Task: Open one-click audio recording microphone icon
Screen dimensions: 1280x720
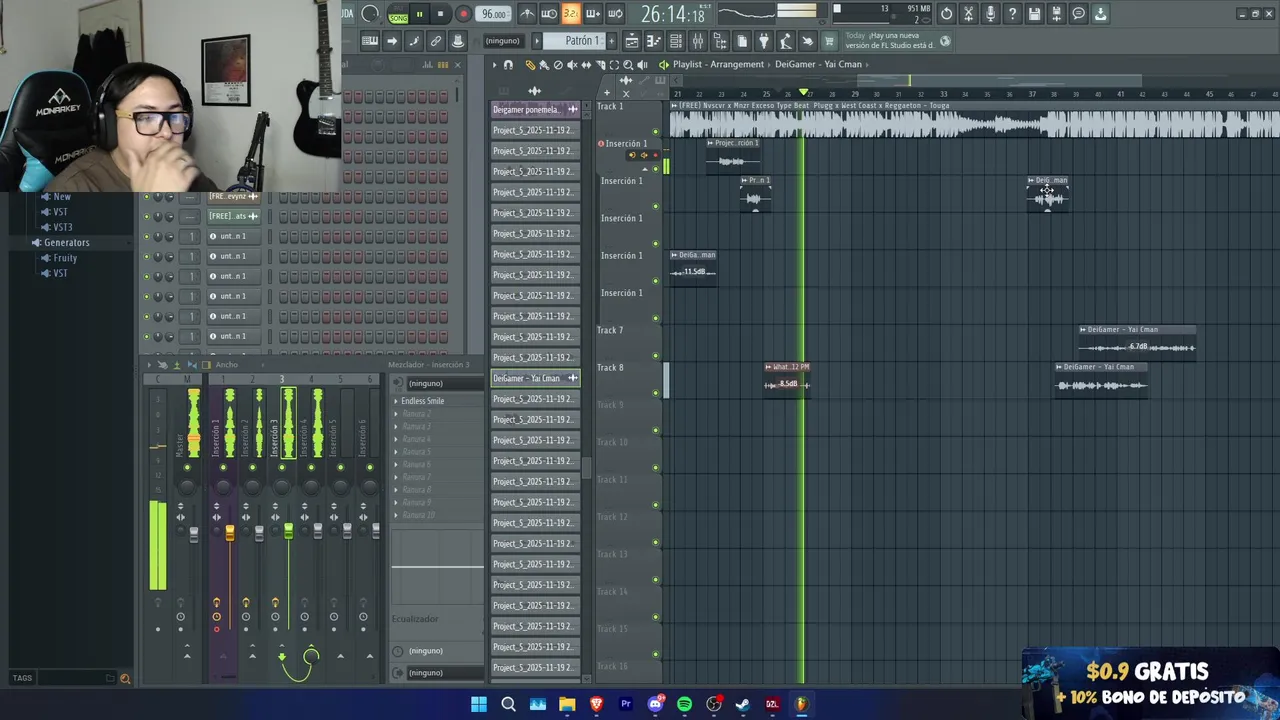Action: pyautogui.click(x=990, y=14)
